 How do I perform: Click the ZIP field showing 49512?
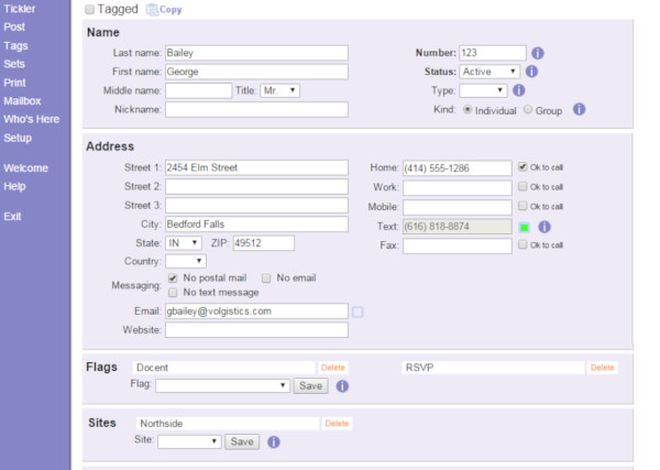click(264, 243)
